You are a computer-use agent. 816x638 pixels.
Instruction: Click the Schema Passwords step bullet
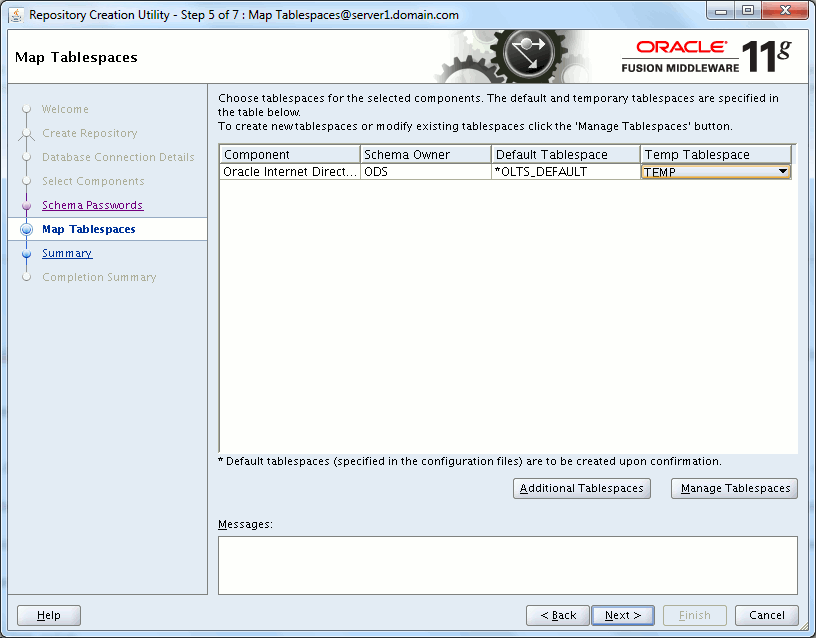click(27, 206)
